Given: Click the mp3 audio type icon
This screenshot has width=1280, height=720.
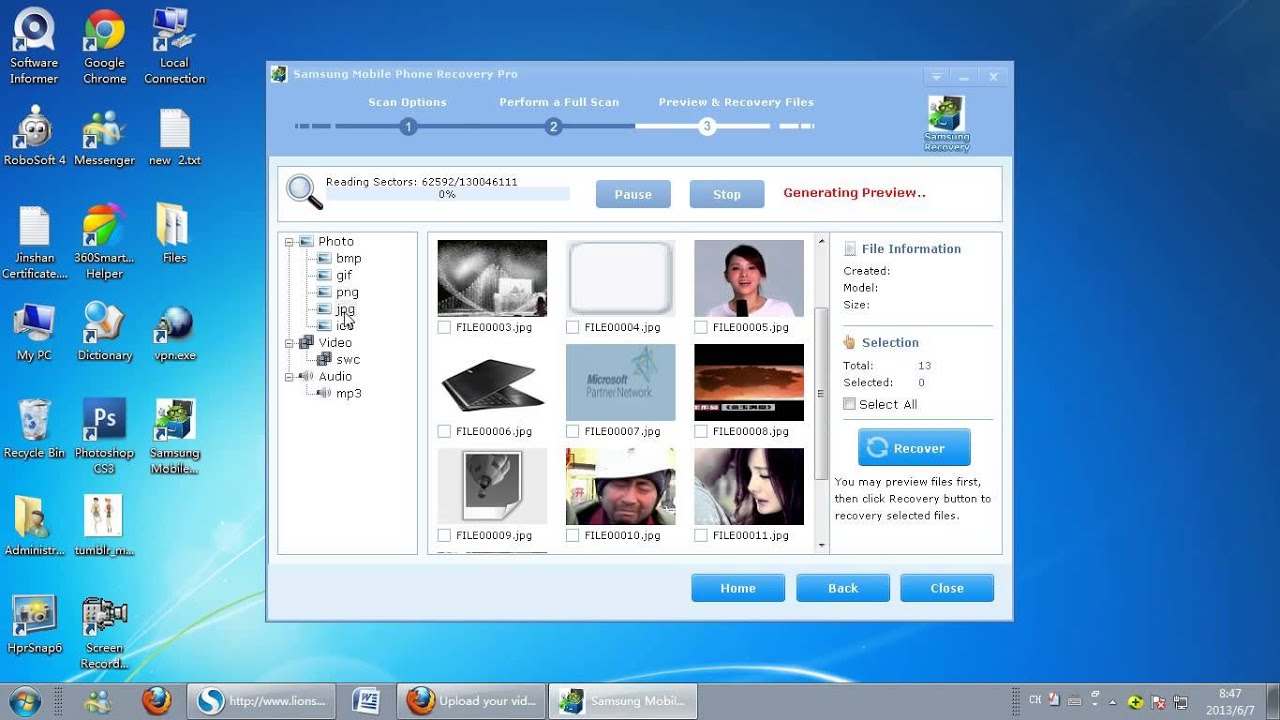Looking at the screenshot, I should (x=324, y=393).
